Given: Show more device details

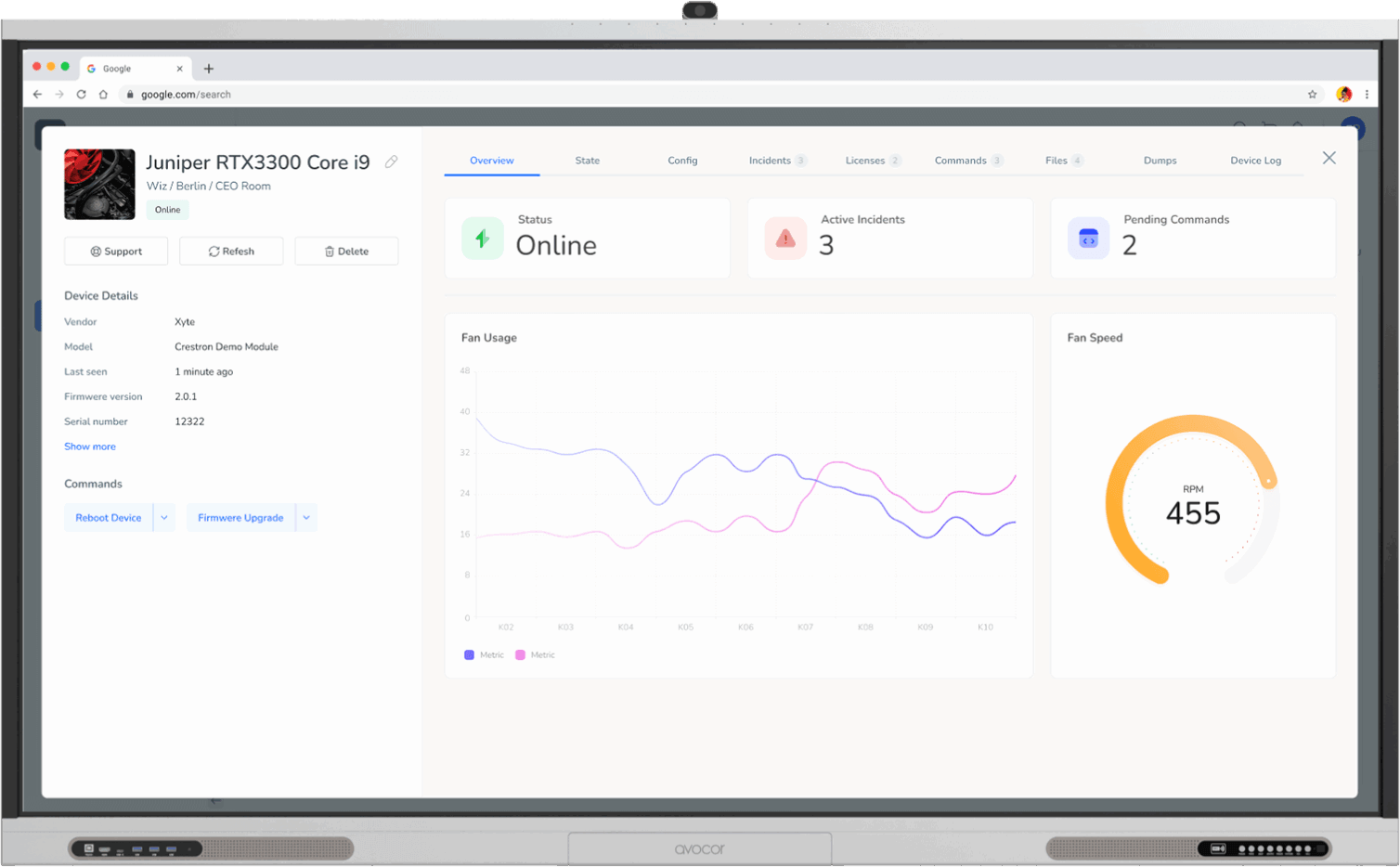Looking at the screenshot, I should tap(90, 446).
